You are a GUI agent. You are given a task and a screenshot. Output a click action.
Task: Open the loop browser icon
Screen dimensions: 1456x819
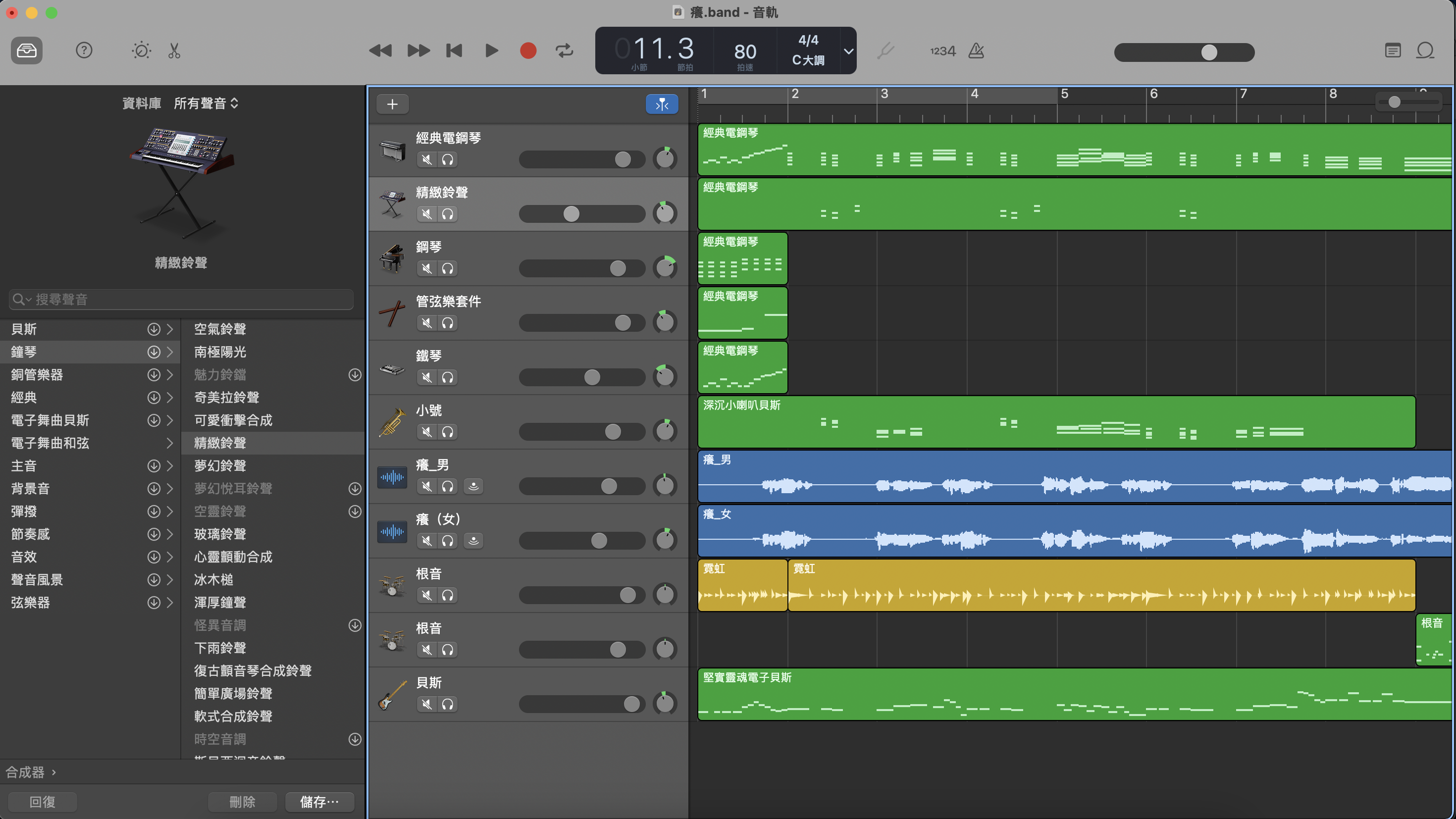pyautogui.click(x=1425, y=51)
